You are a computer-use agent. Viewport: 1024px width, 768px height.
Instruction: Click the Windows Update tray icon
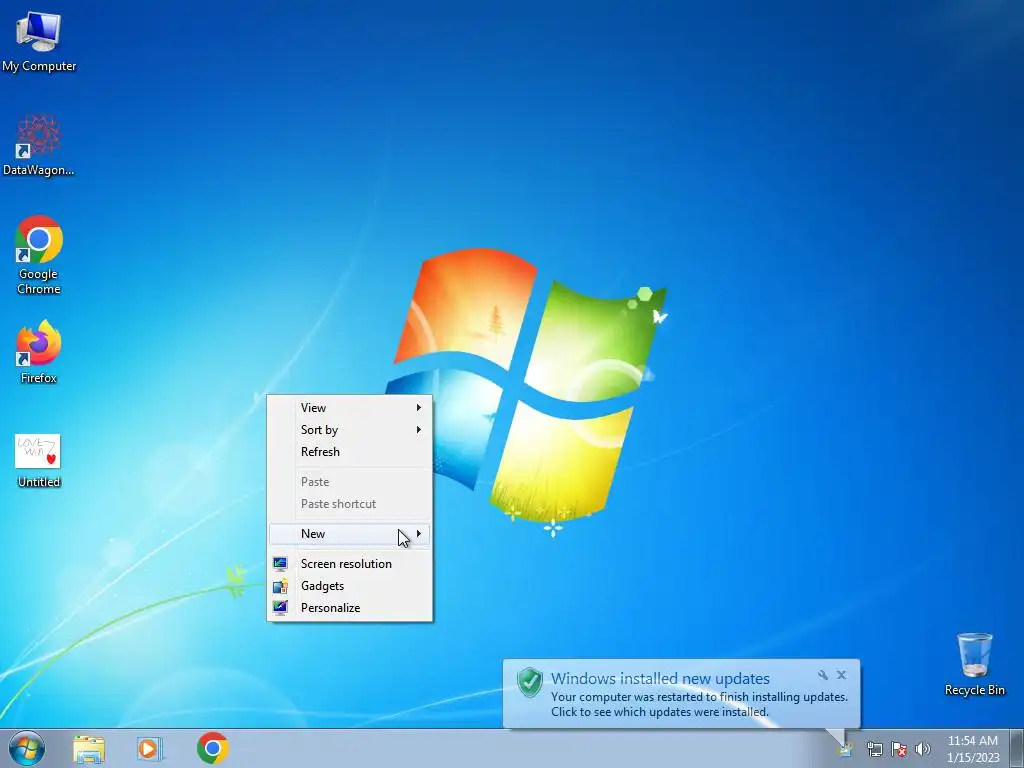(846, 750)
